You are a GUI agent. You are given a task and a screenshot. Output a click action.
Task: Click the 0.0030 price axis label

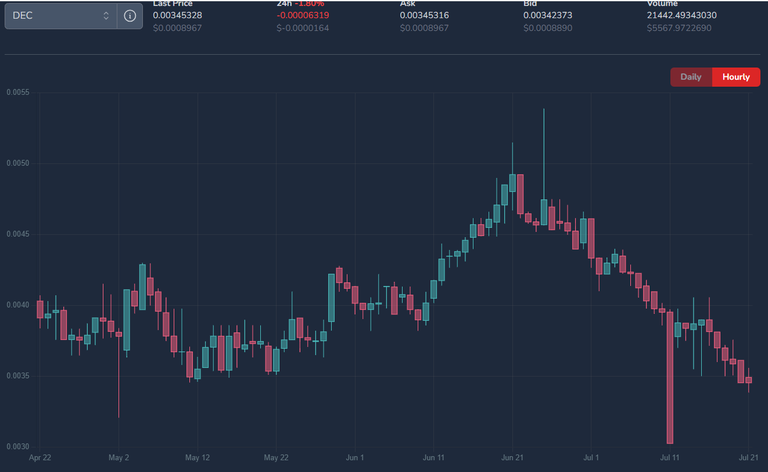pyautogui.click(x=18, y=447)
